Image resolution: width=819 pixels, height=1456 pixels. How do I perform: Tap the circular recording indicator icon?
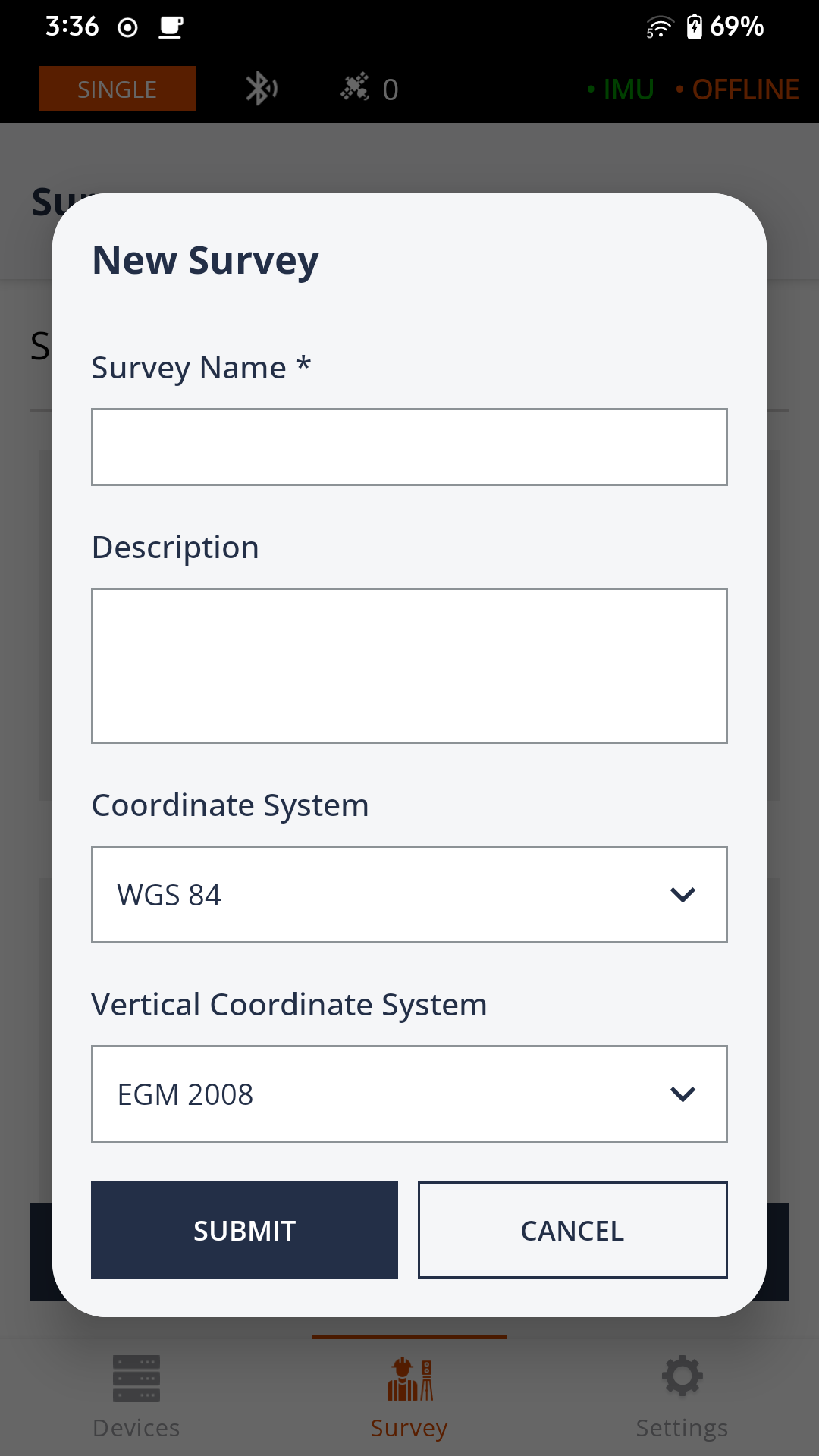[128, 28]
